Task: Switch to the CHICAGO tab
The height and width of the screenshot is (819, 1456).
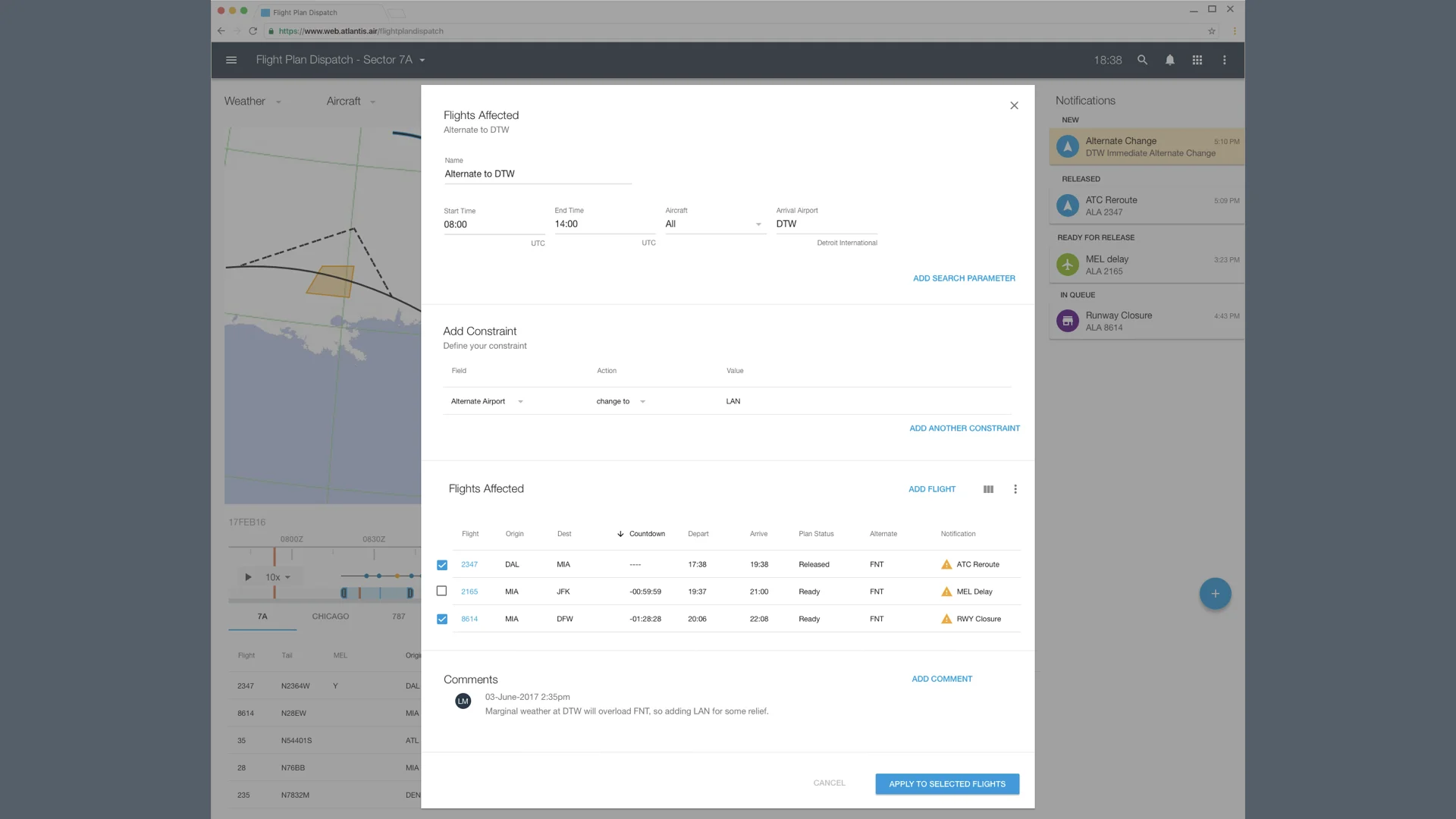Action: 330,617
